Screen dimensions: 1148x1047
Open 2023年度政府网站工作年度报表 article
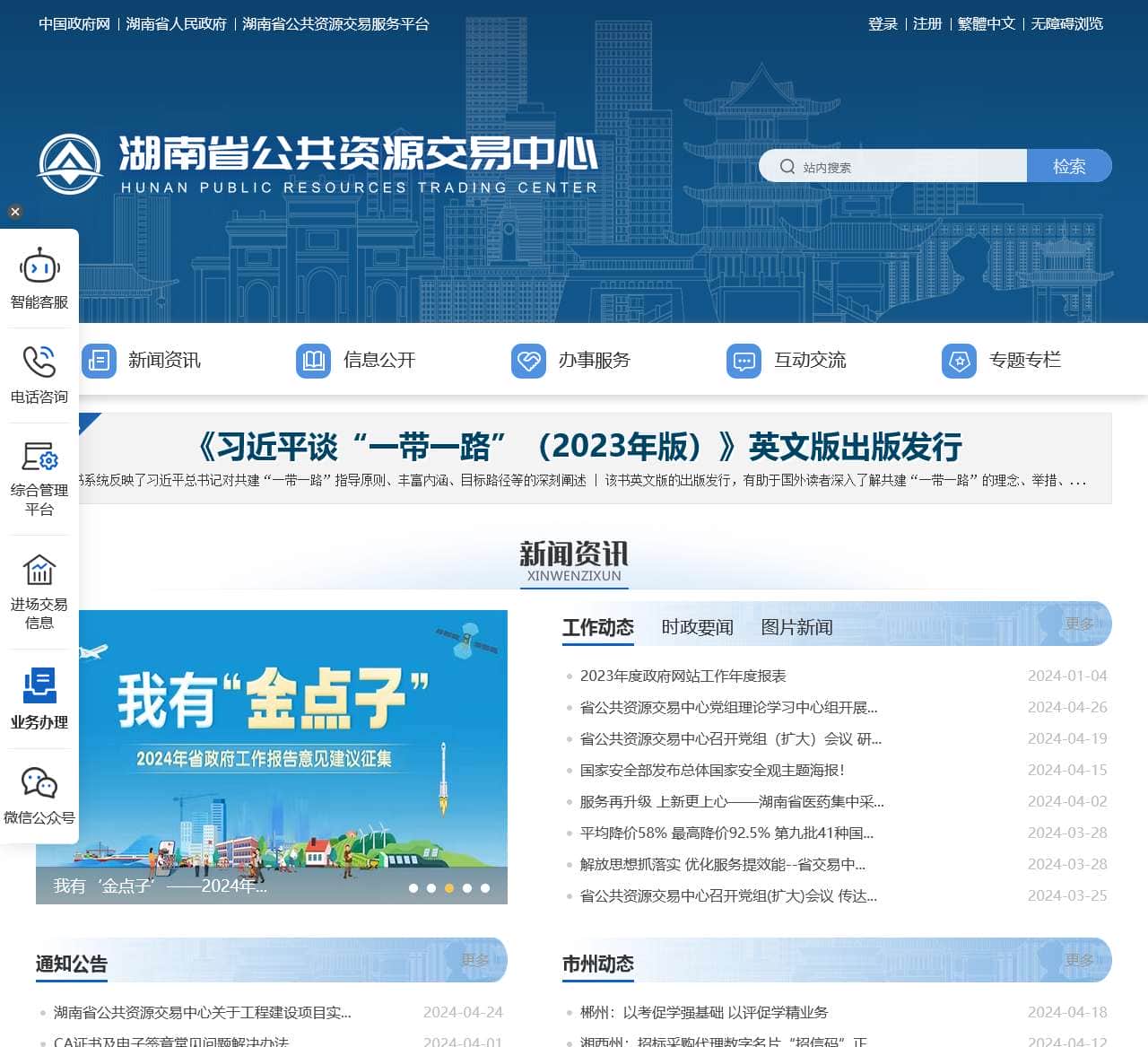(683, 676)
